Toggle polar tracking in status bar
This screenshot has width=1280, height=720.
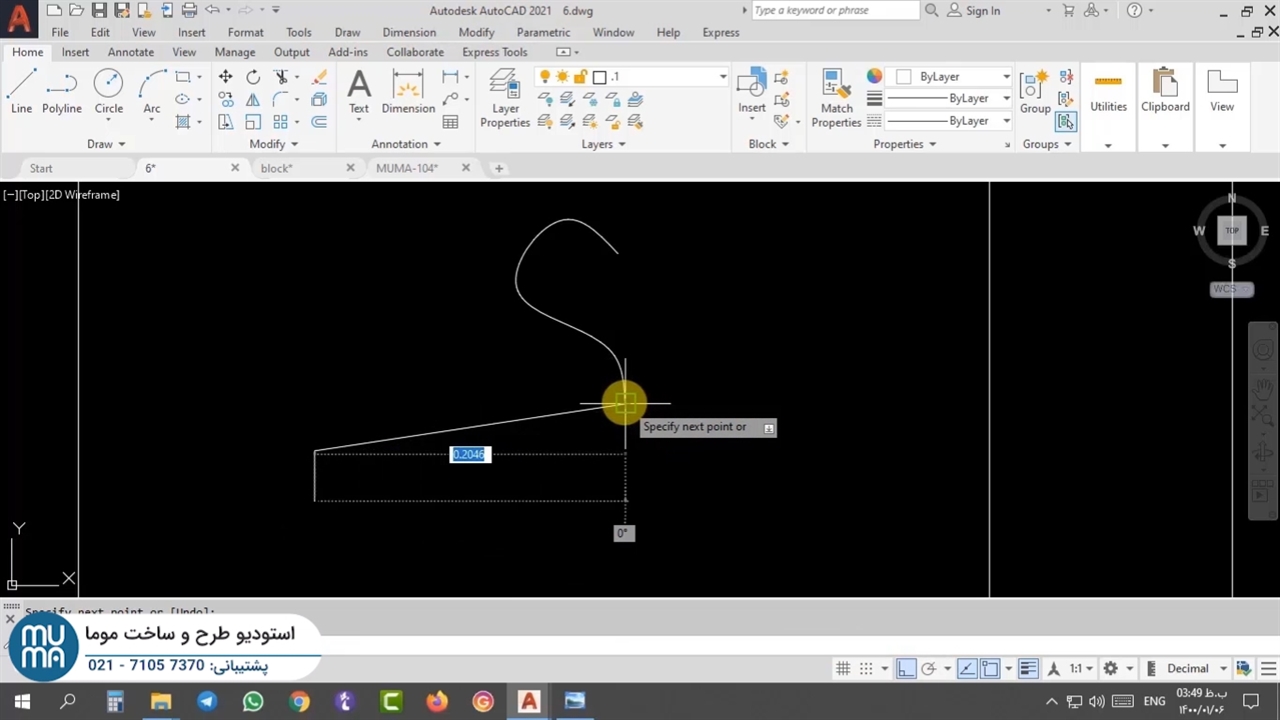(x=928, y=669)
